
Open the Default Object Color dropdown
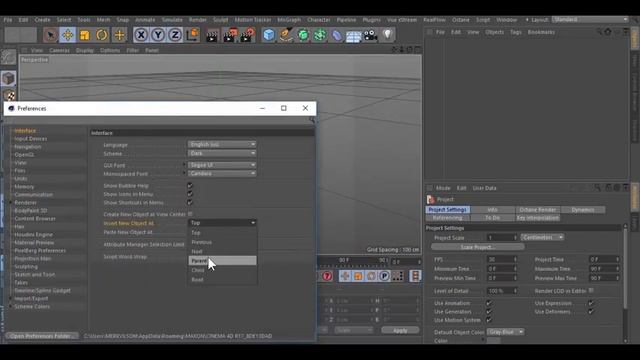[x=505, y=332]
